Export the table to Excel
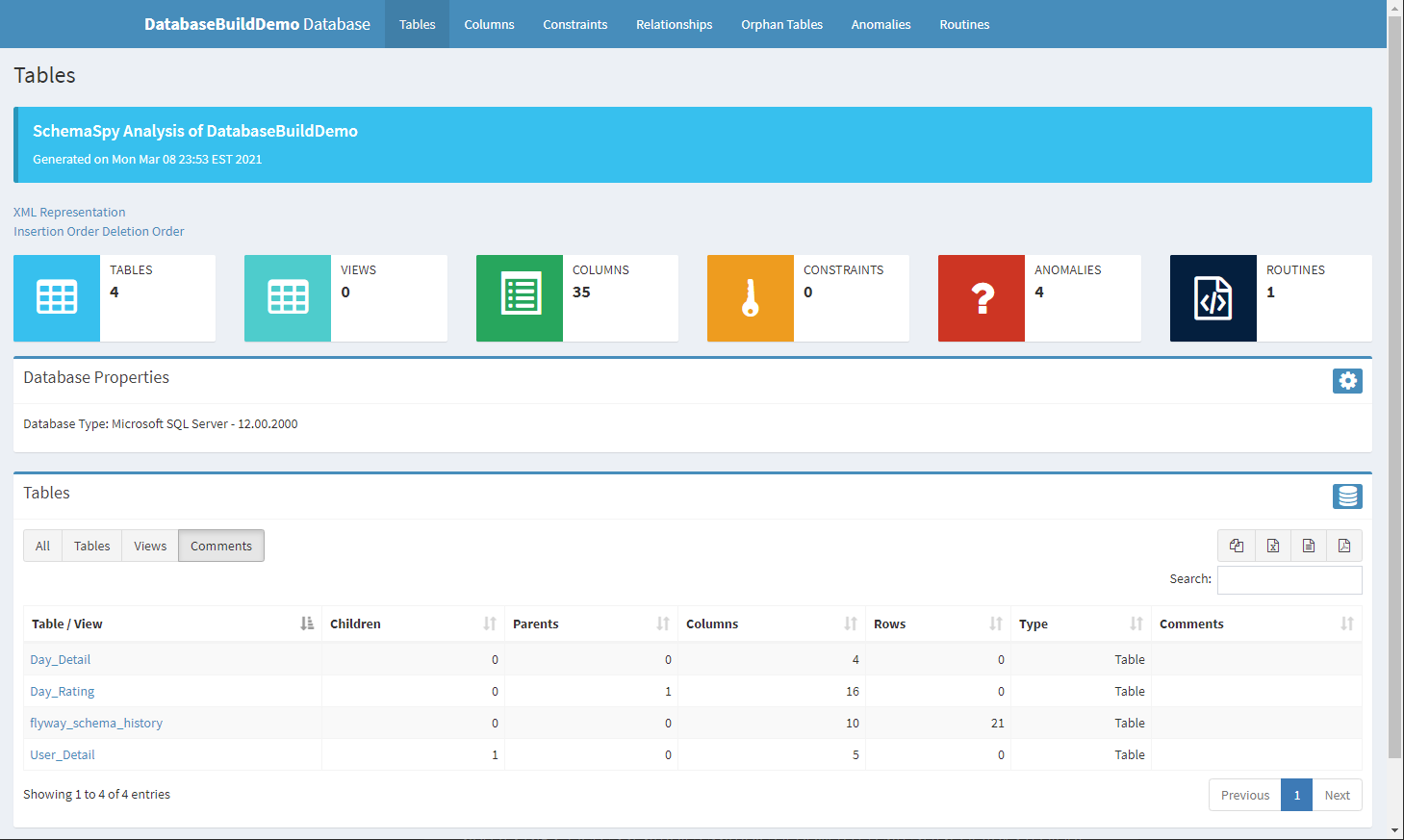This screenshot has height=840, width=1404. coord(1273,546)
